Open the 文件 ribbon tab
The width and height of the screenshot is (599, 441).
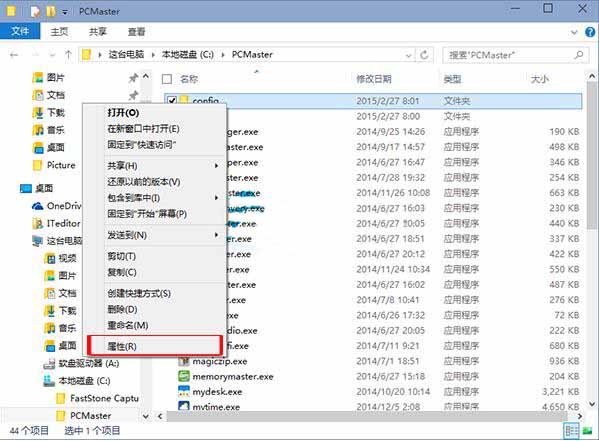[20, 31]
